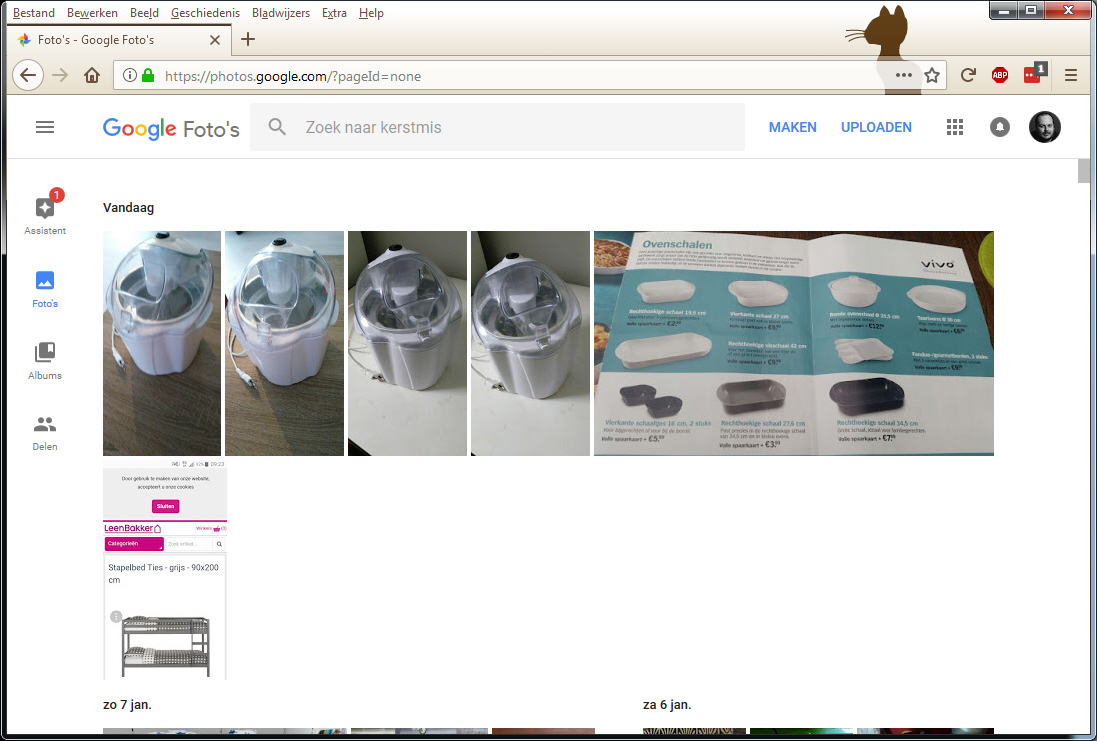Open the Firefox hamburger menu

point(1071,76)
